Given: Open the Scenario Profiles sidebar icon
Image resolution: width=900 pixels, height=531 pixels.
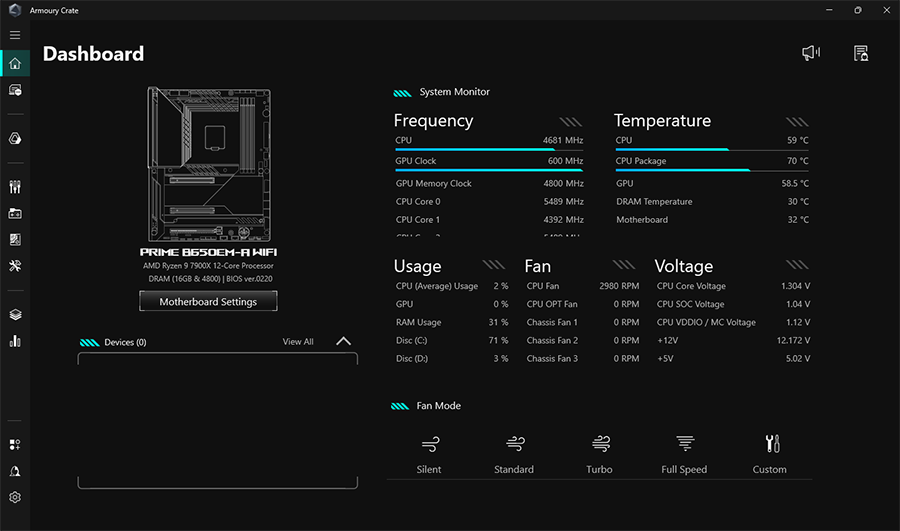Looking at the screenshot, I should pyautogui.click(x=15, y=239).
